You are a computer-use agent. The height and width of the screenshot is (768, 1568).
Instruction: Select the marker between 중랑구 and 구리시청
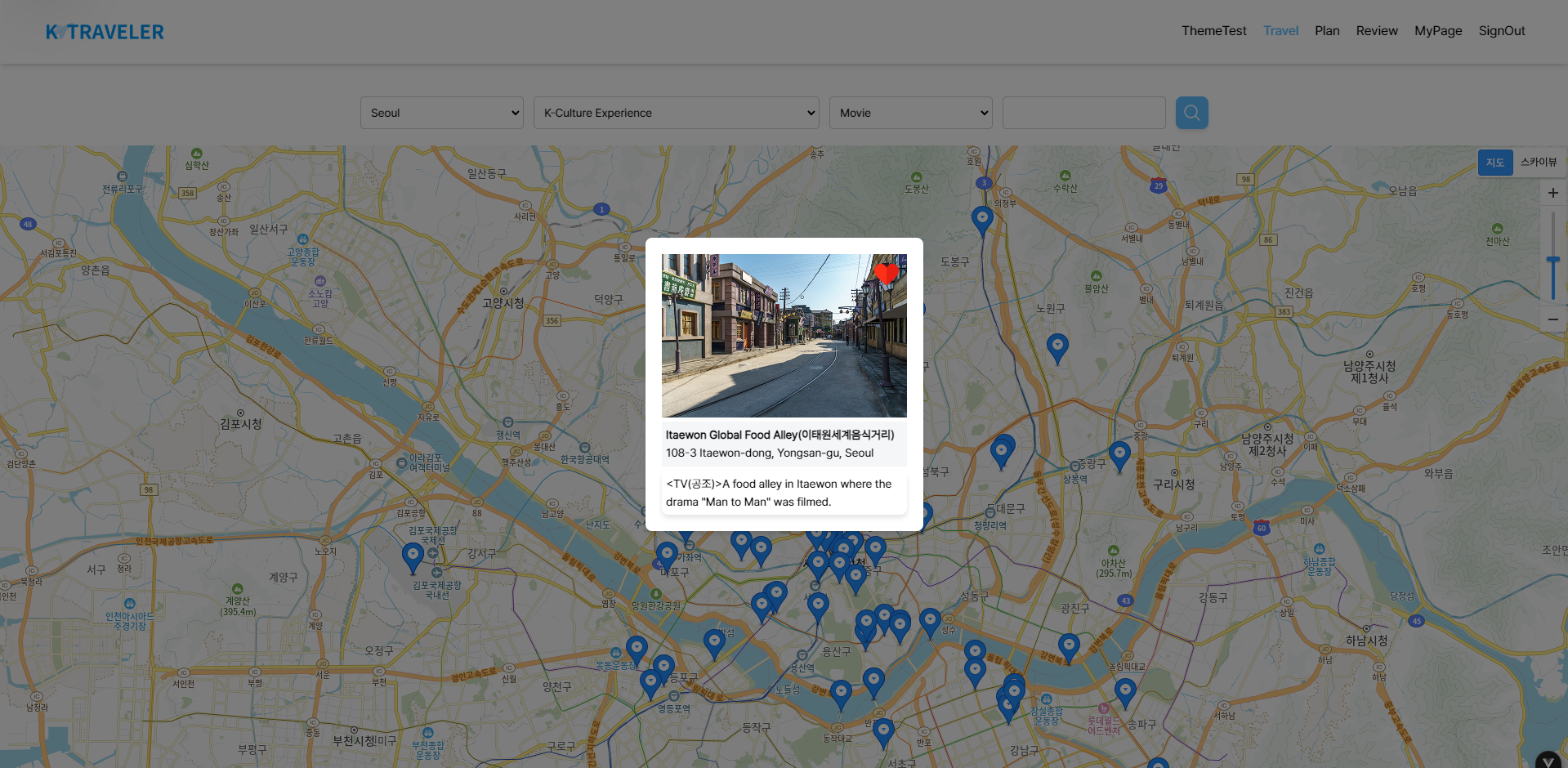pyautogui.click(x=1119, y=456)
